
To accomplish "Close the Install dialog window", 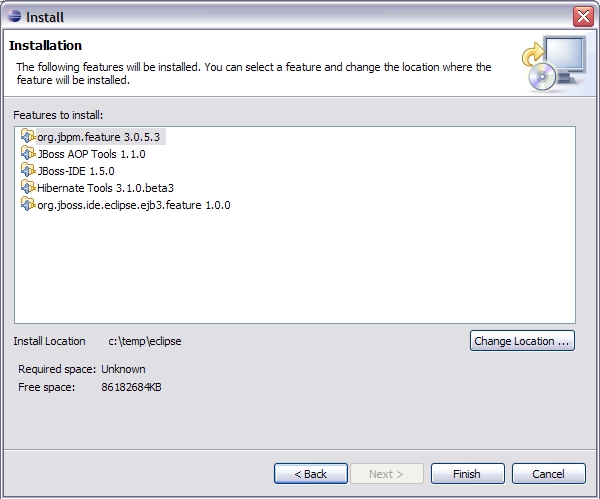I will [583, 16].
